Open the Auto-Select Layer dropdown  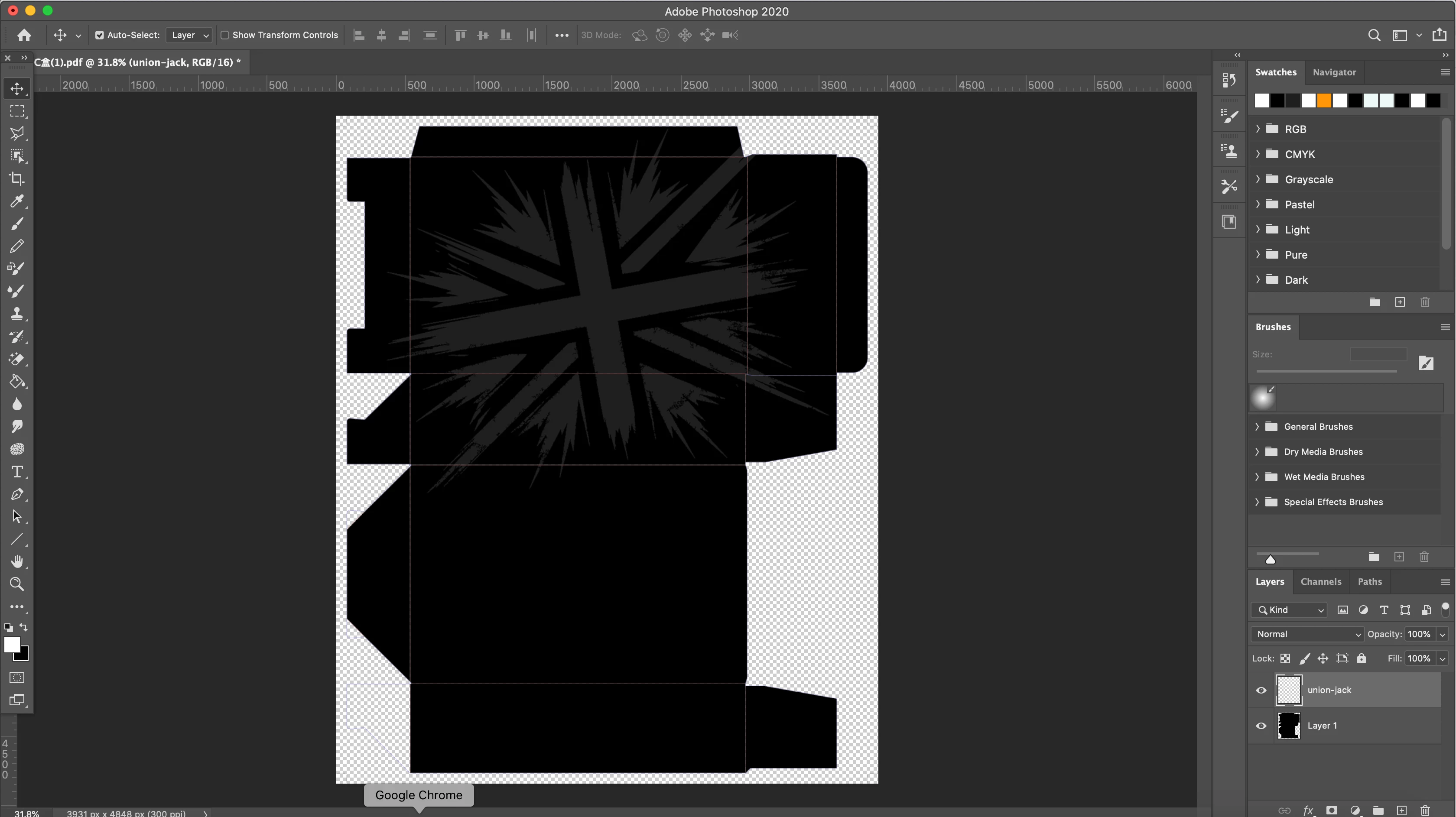pyautogui.click(x=189, y=35)
